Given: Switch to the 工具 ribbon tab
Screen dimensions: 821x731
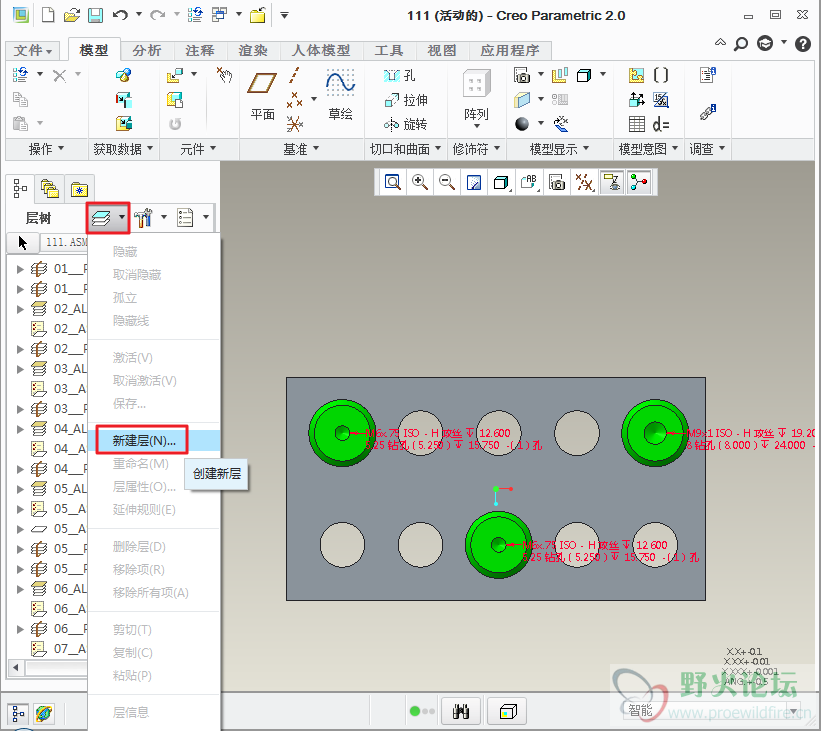Looking at the screenshot, I should click(389, 50).
